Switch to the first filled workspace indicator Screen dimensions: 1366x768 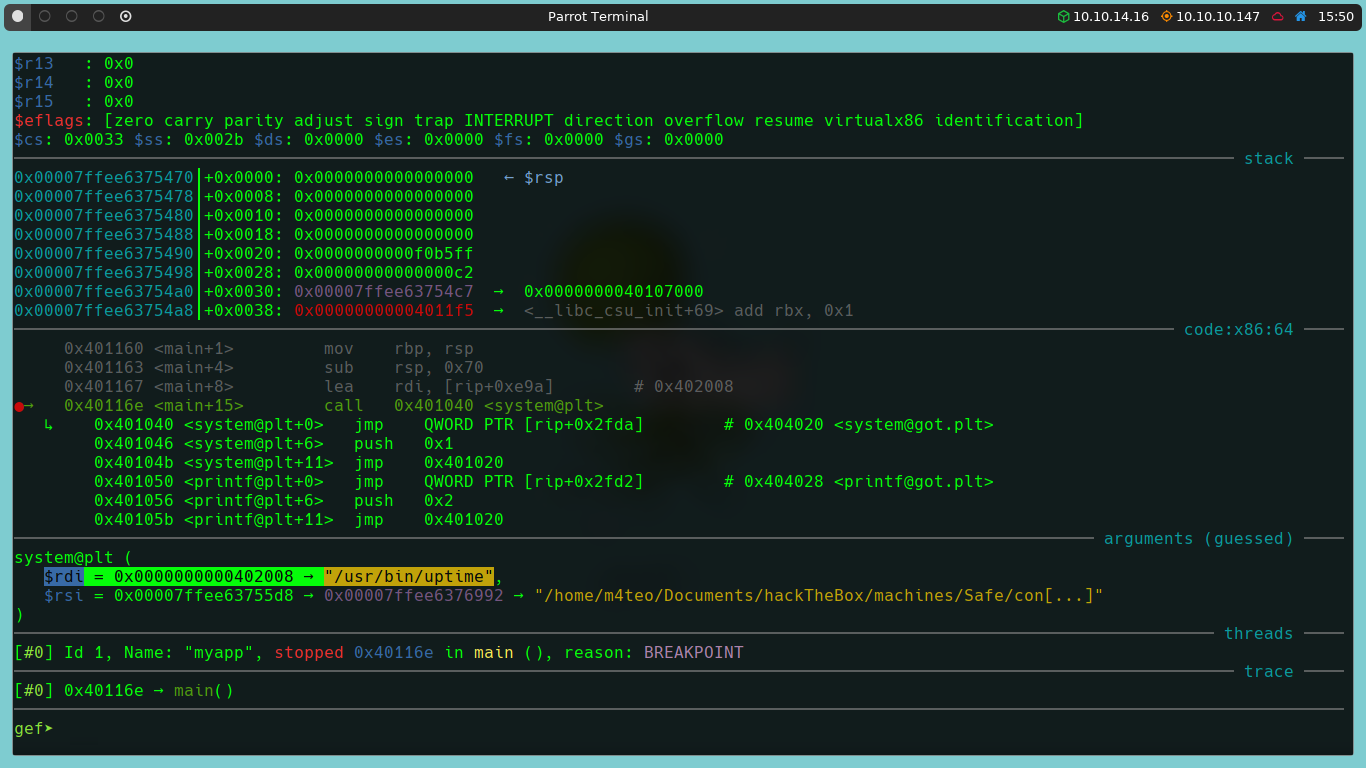[x=17, y=16]
